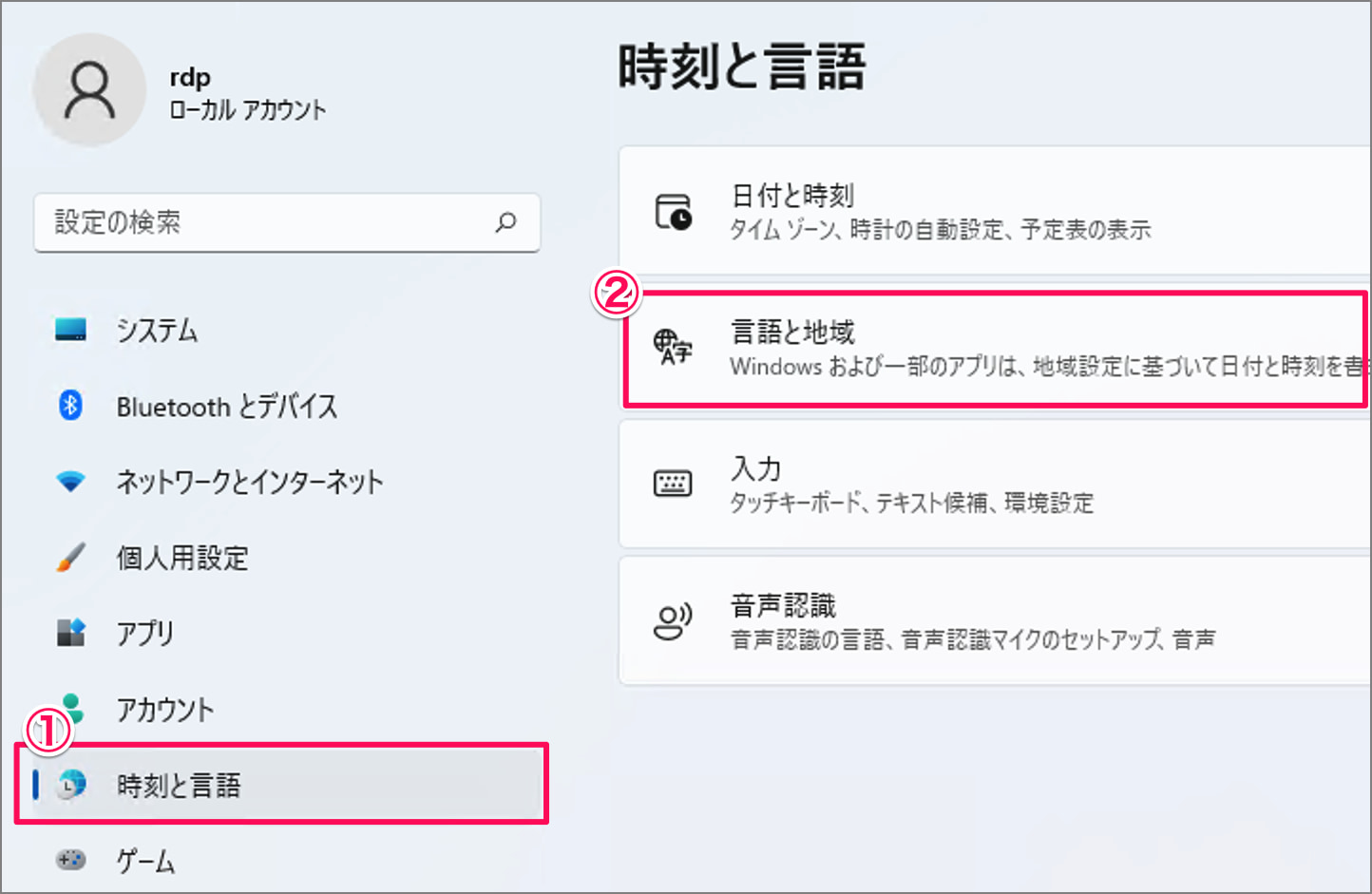Click the 日付と時刻 clock-calendar icon

[x=673, y=209]
